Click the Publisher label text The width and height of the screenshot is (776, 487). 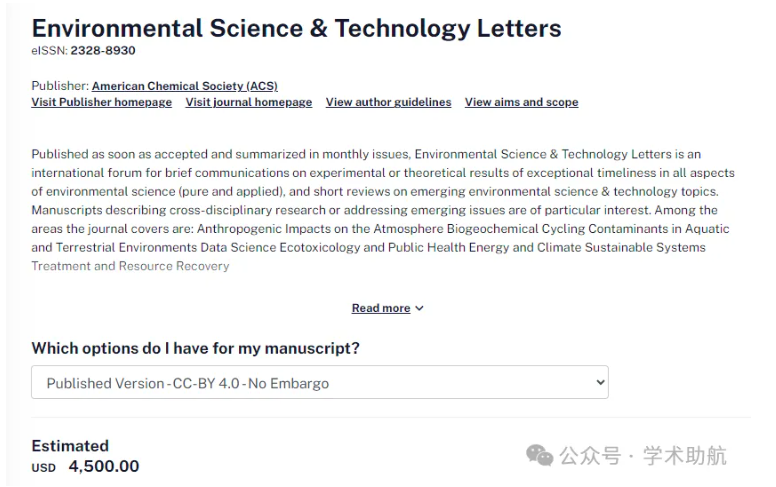click(x=60, y=86)
